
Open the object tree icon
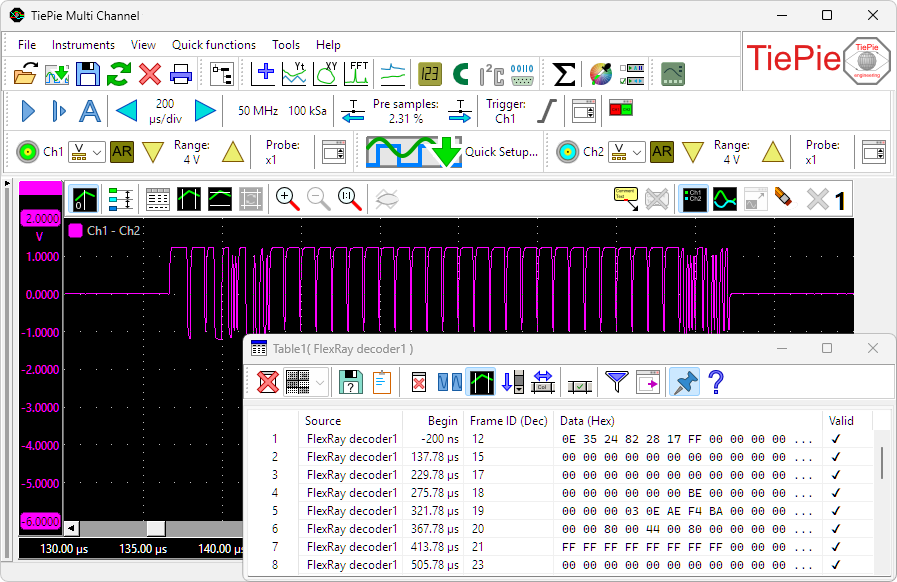221,74
